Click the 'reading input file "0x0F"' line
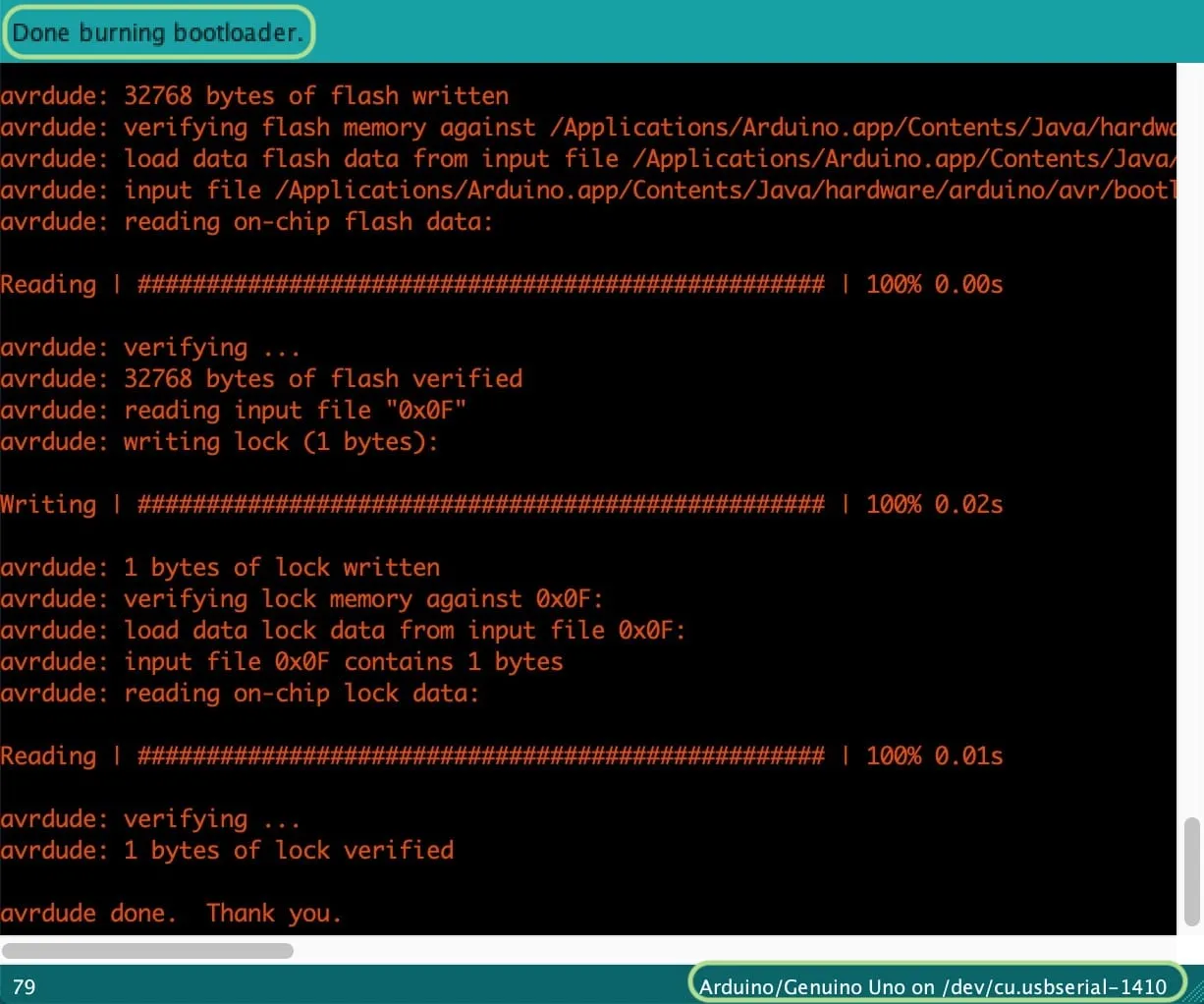1204x1004 pixels. click(233, 410)
